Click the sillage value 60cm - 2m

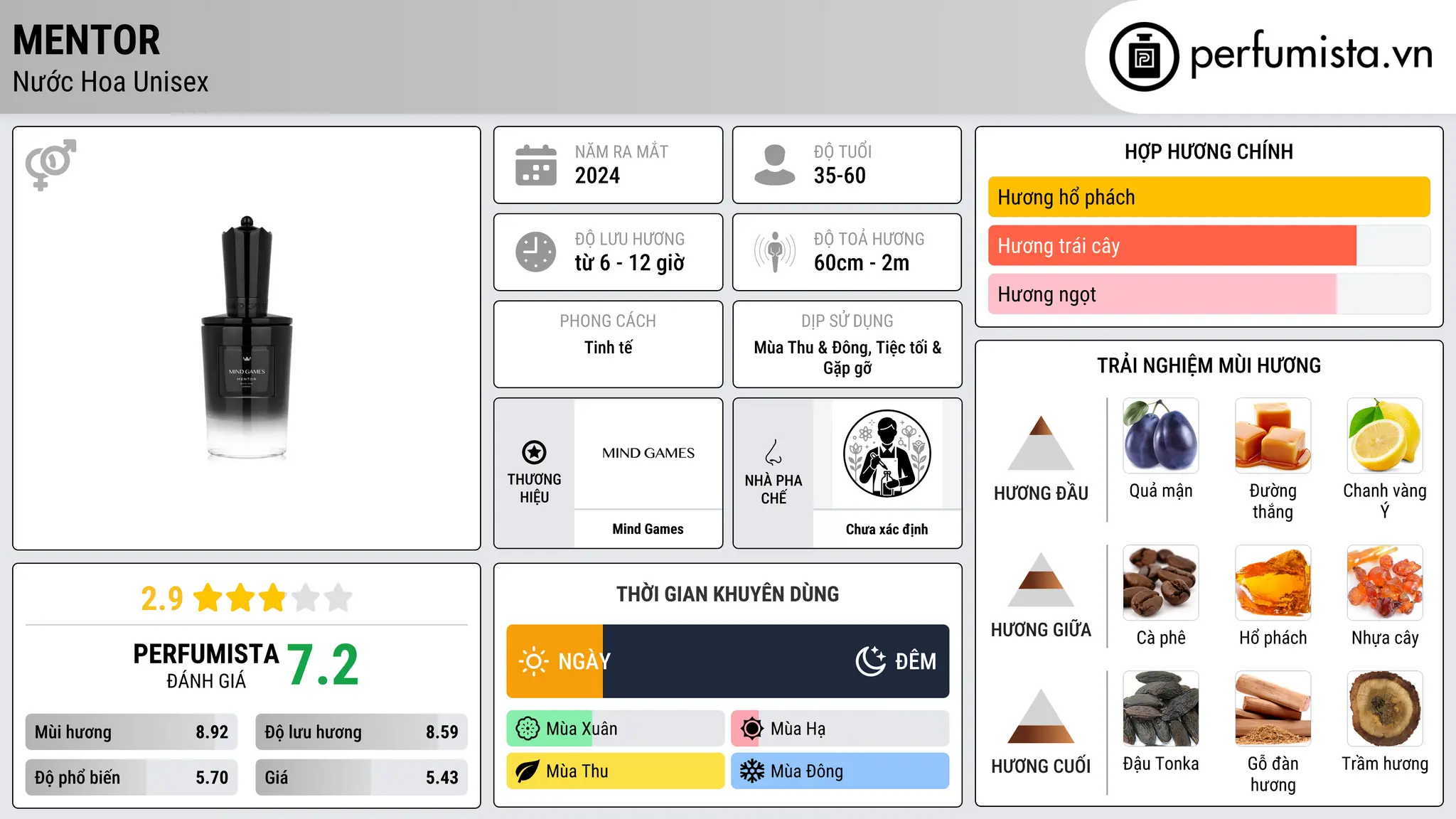[x=862, y=263]
